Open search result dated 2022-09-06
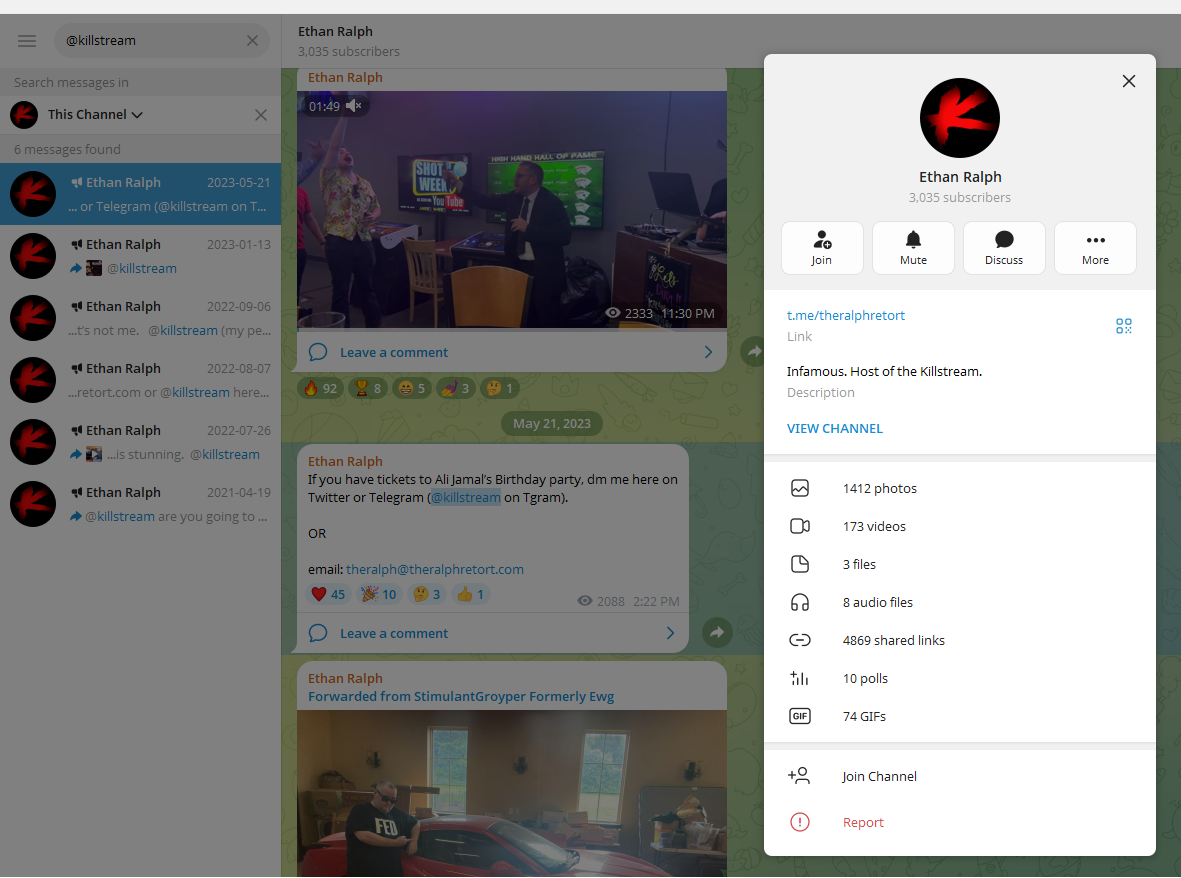This screenshot has width=1181, height=878. tap(140, 318)
